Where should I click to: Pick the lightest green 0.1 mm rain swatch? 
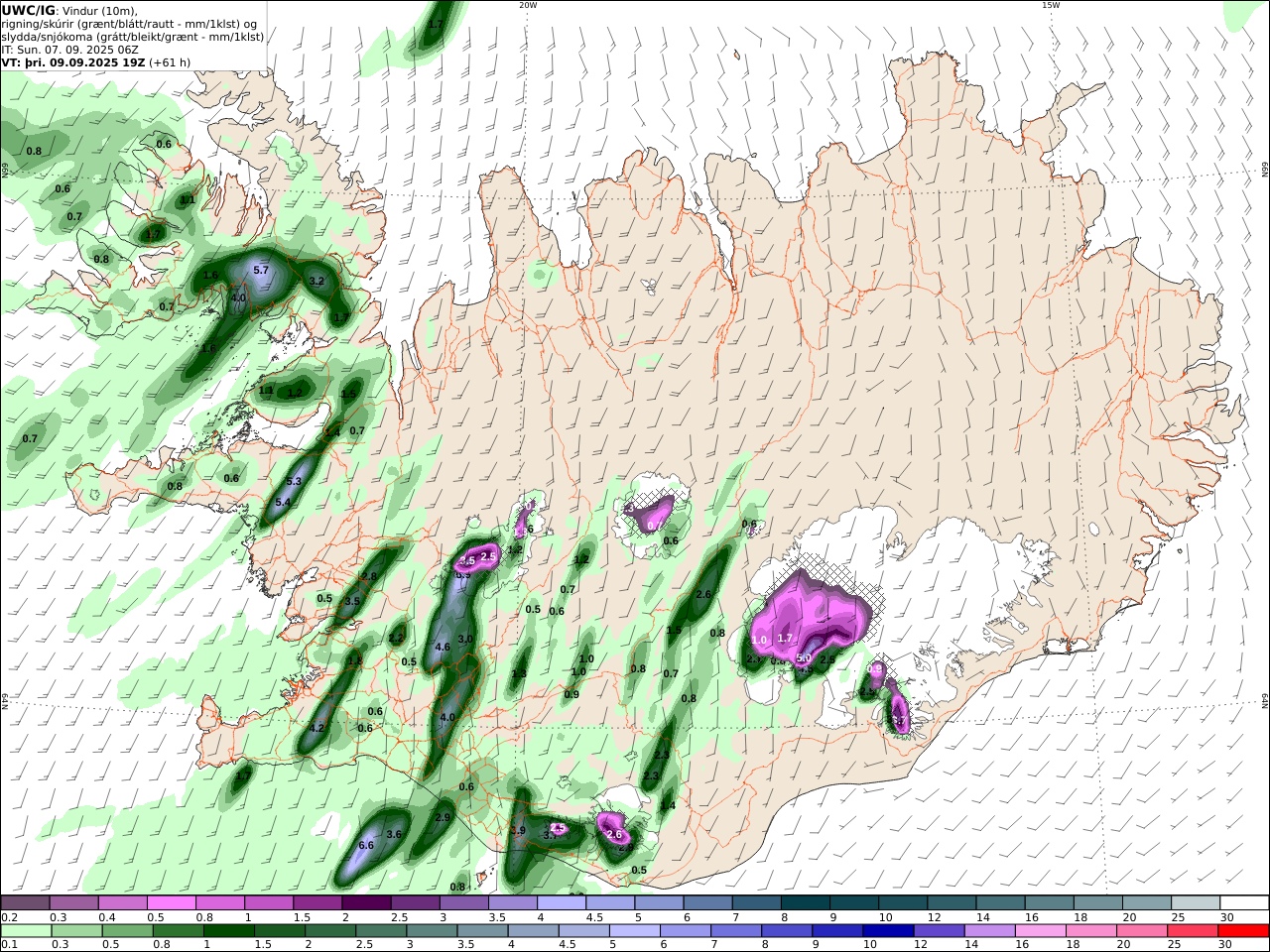pyautogui.click(x=26, y=931)
